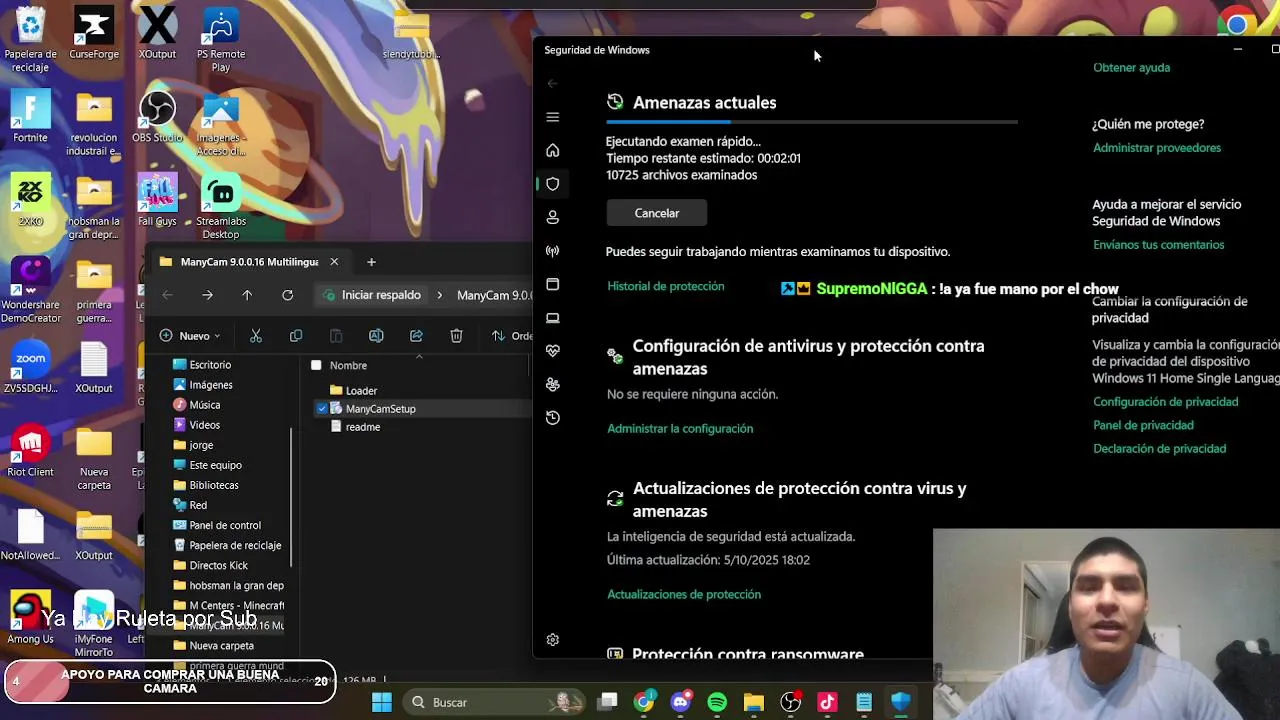Open Historial de protección link
Image resolution: width=1280 pixels, height=720 pixels.
pyautogui.click(x=666, y=286)
